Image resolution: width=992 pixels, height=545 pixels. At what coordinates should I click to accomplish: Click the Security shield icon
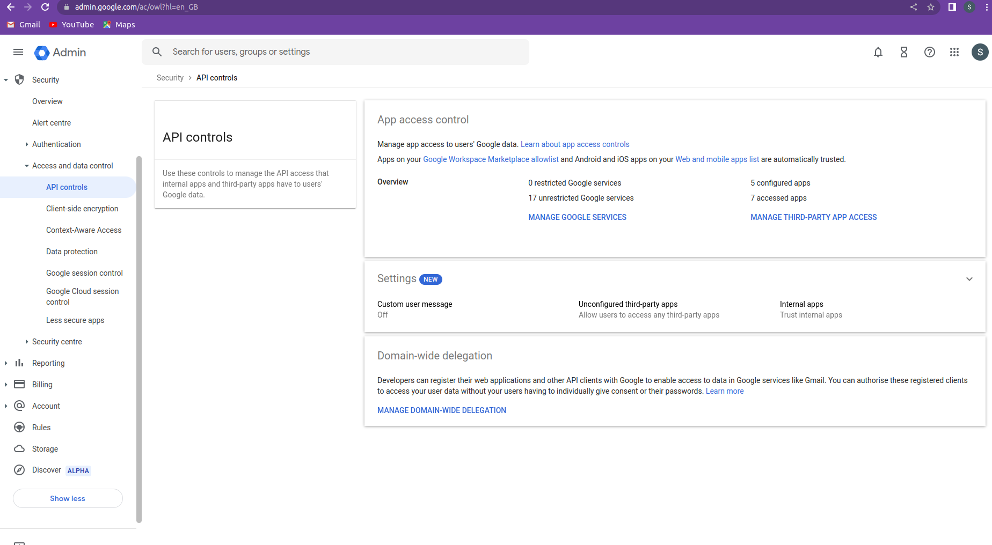(20, 80)
